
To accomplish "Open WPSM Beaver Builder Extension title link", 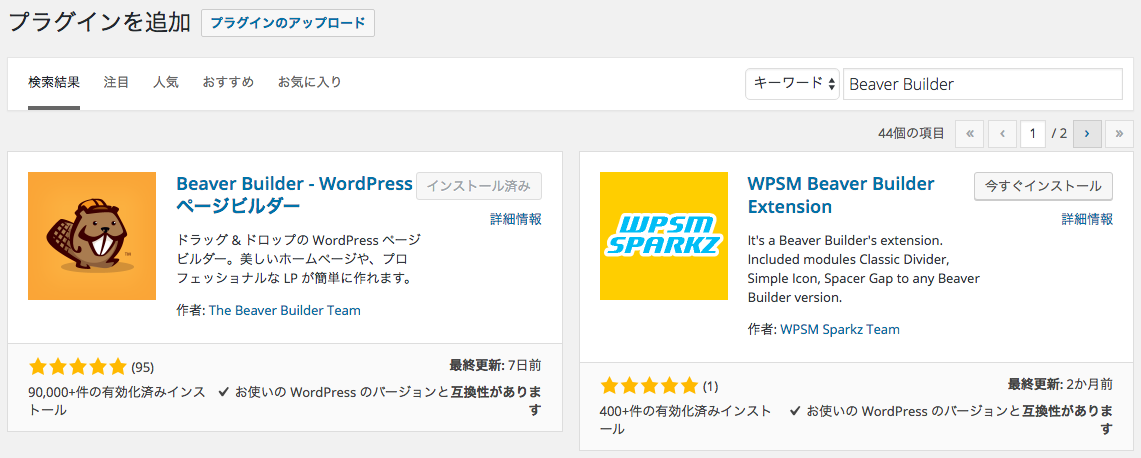I will [841, 194].
